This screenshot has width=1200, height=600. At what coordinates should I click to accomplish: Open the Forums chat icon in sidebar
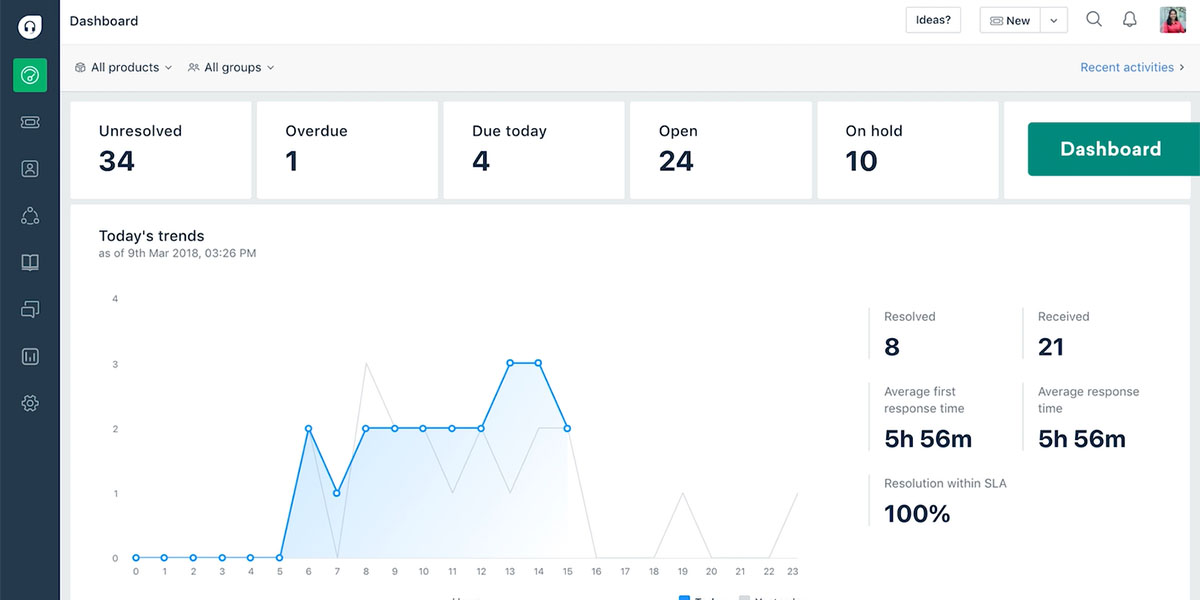(x=30, y=310)
